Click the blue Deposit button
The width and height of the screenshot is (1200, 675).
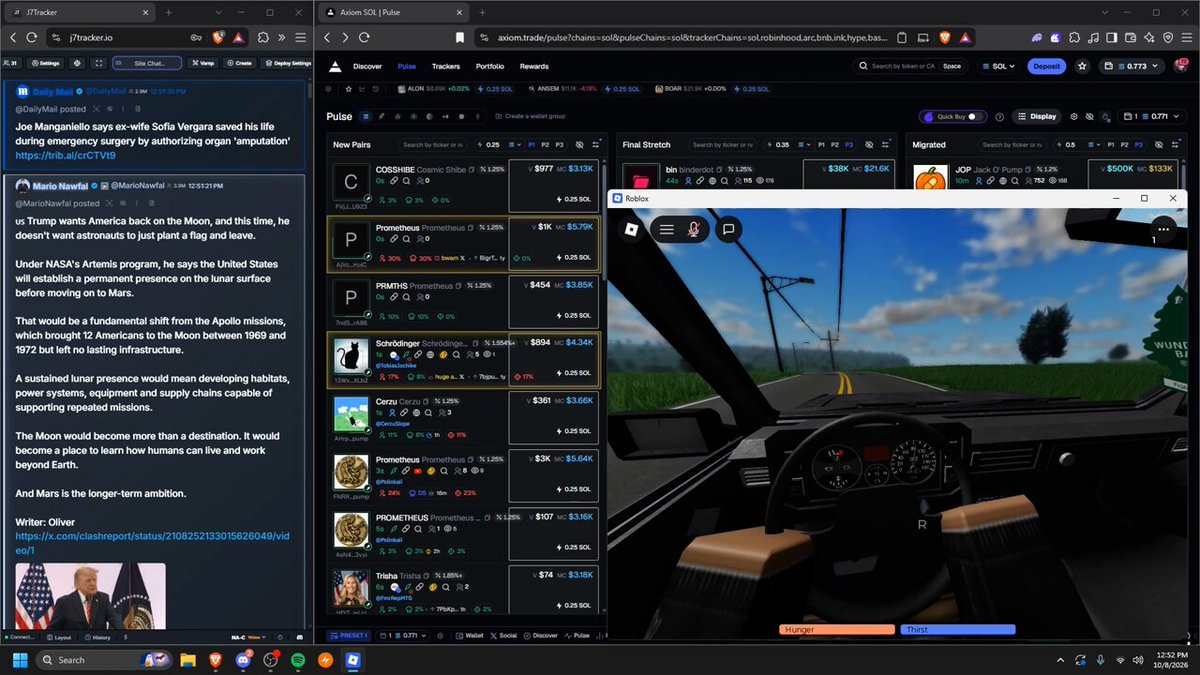1046,66
